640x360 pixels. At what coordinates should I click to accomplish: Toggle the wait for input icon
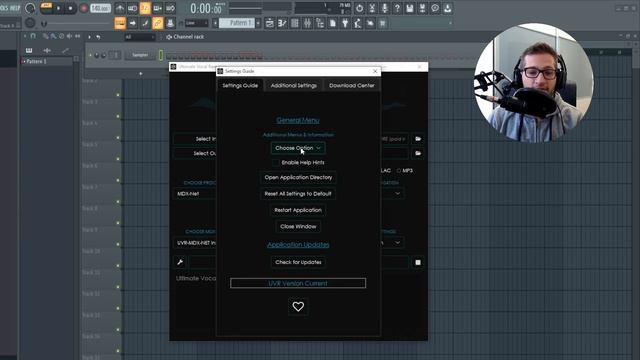[132, 8]
